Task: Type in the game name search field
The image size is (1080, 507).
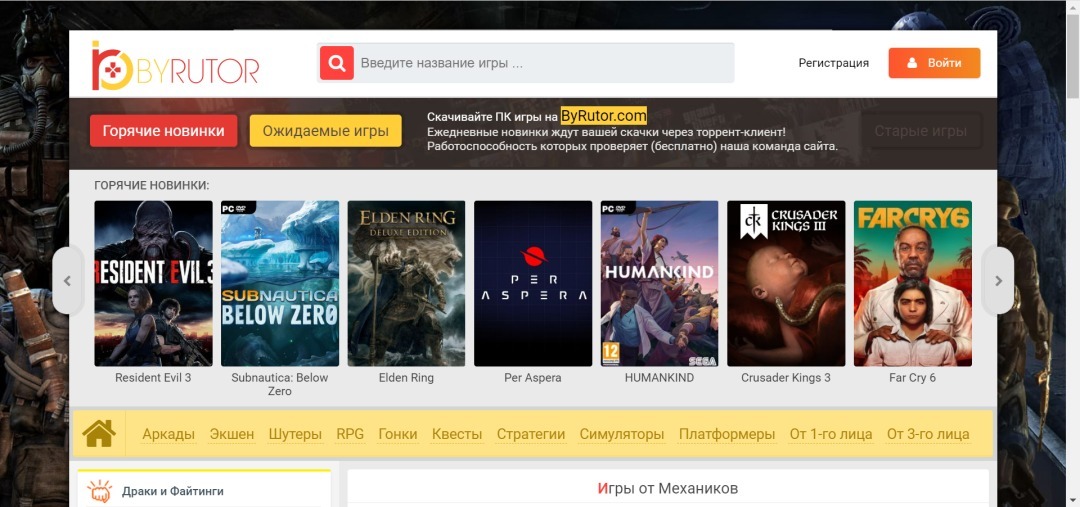Action: [x=543, y=63]
